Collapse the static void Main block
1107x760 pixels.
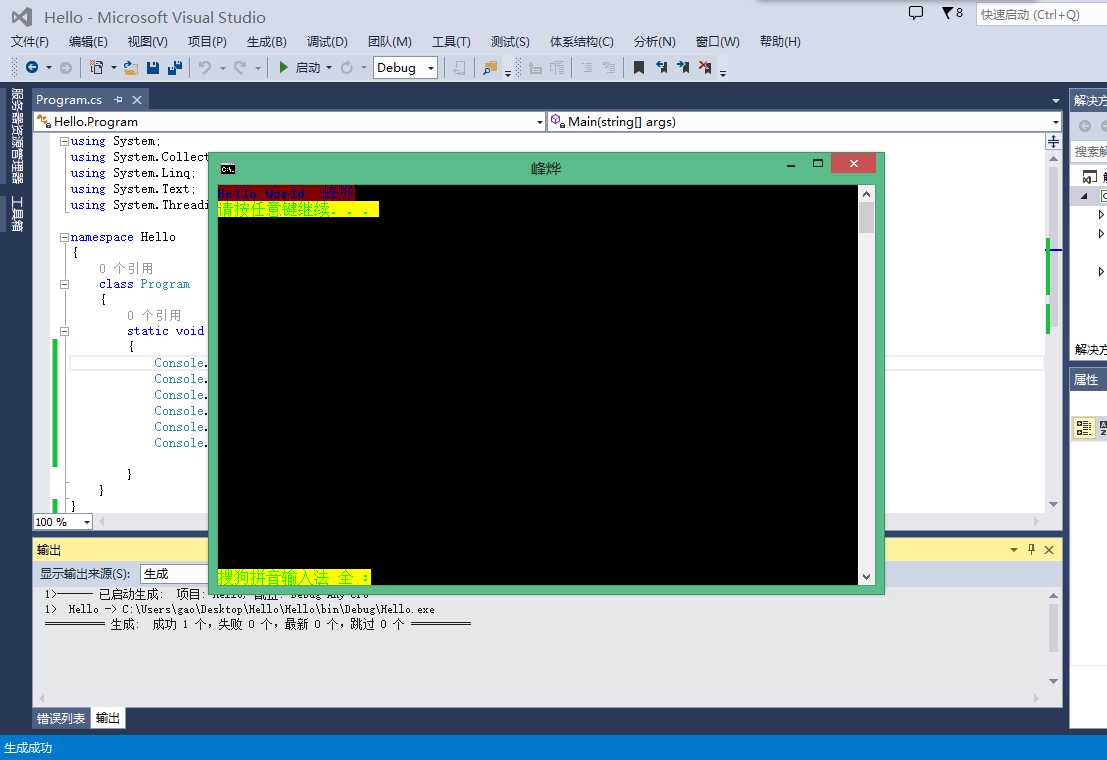(x=64, y=331)
